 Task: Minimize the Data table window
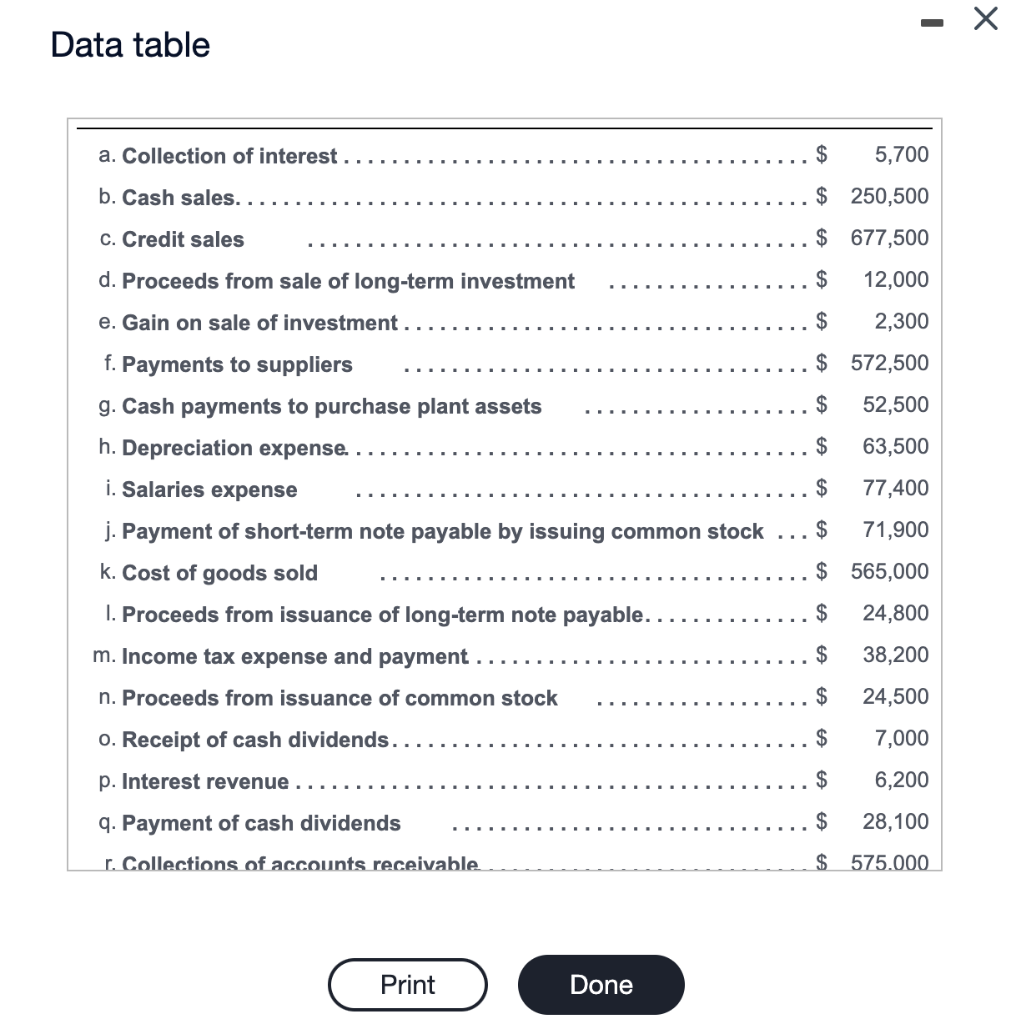pos(932,20)
